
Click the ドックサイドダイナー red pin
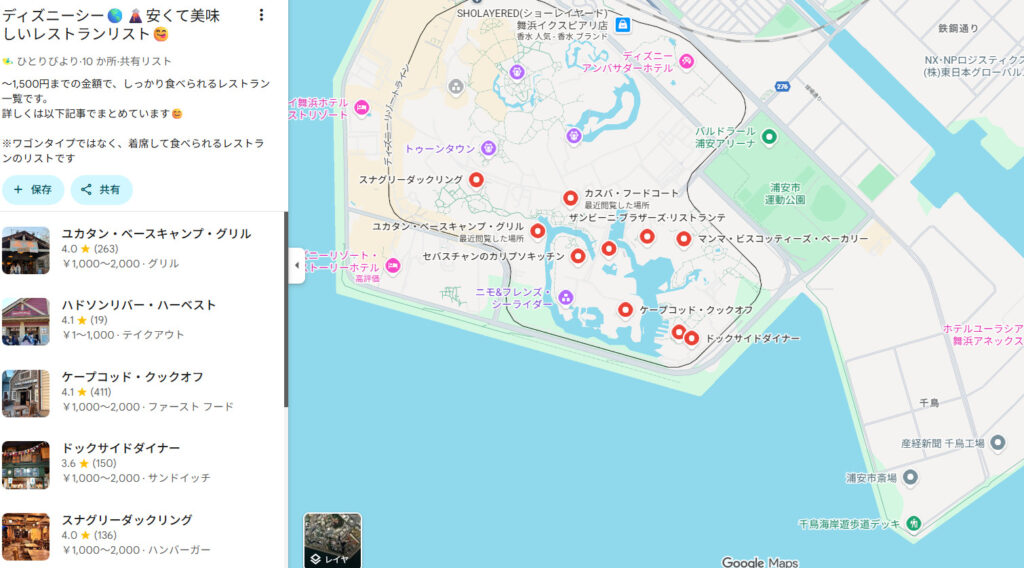point(691,338)
